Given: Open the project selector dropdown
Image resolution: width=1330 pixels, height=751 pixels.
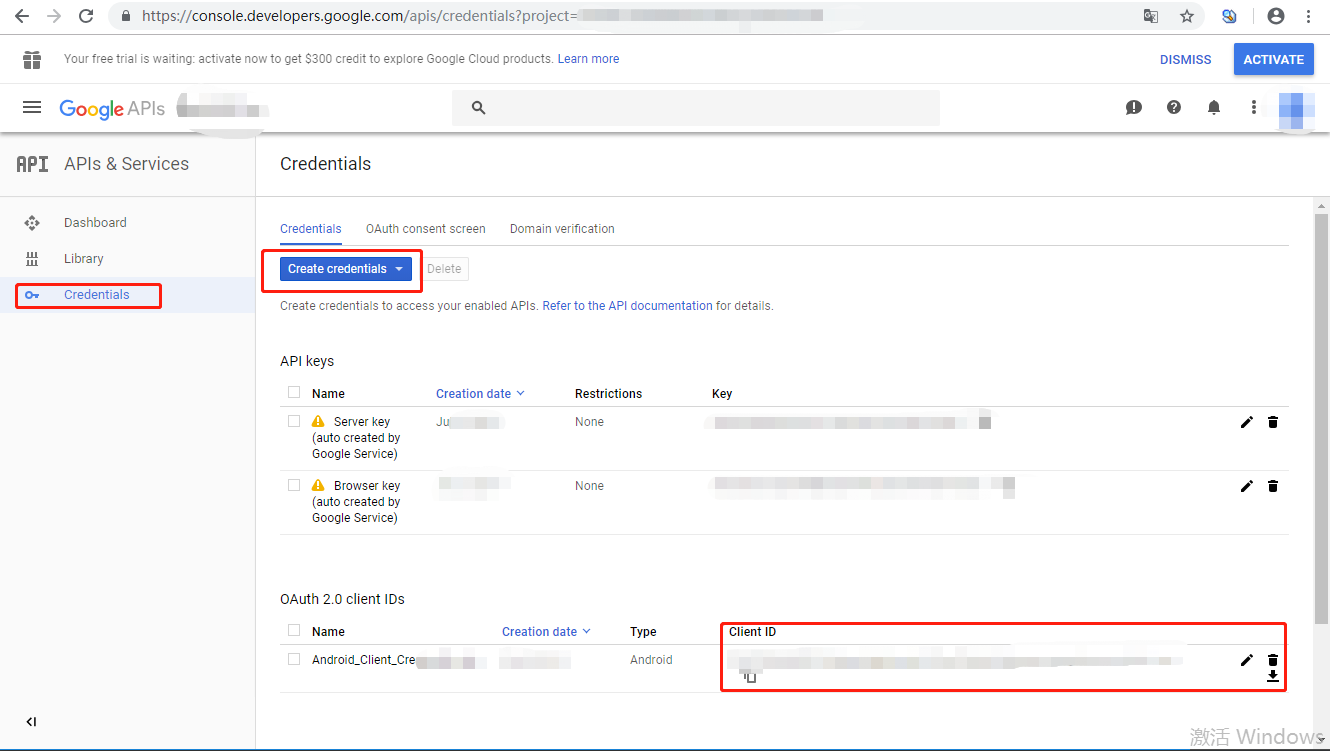Looking at the screenshot, I should pyautogui.click(x=225, y=109).
